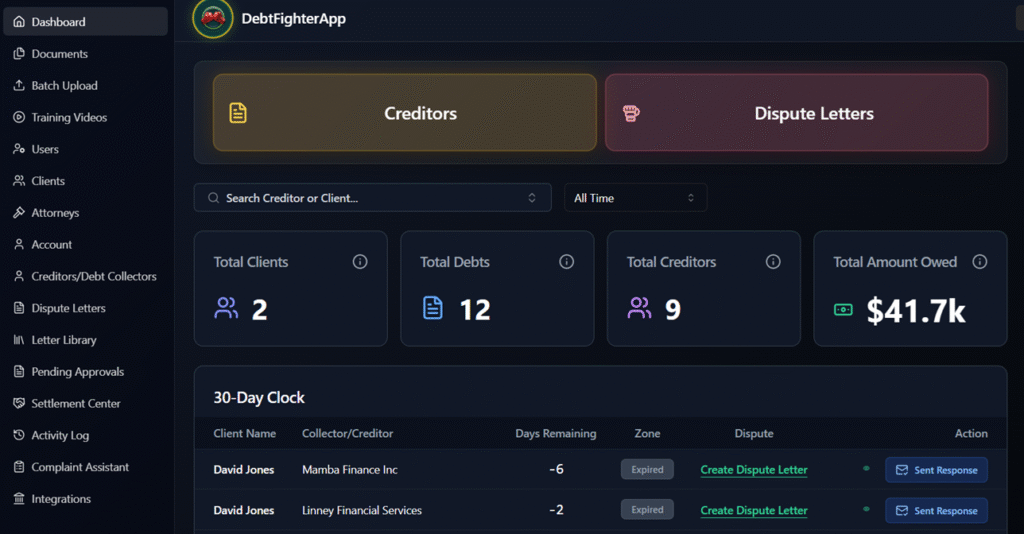The image size is (1024, 534).
Task: Open Documents in the sidebar menu
Action: pos(59,54)
